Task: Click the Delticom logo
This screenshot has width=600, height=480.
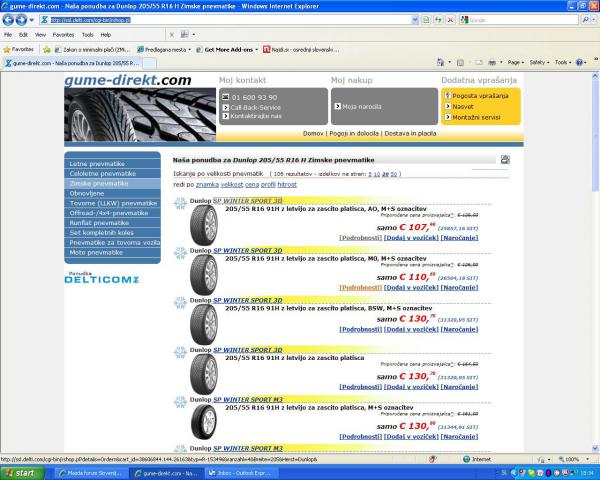Action: tap(101, 278)
